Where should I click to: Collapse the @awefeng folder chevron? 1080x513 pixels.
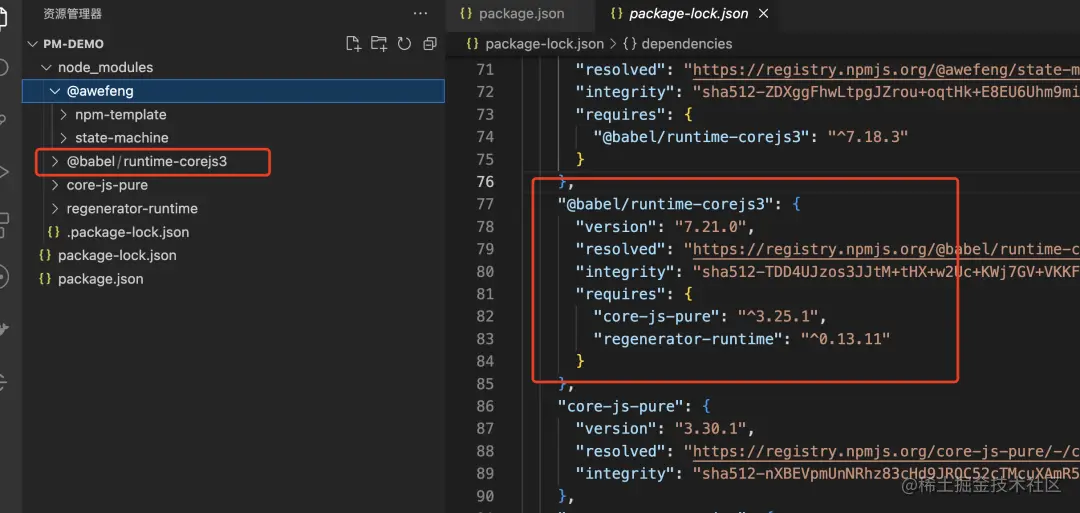pyautogui.click(x=55, y=91)
